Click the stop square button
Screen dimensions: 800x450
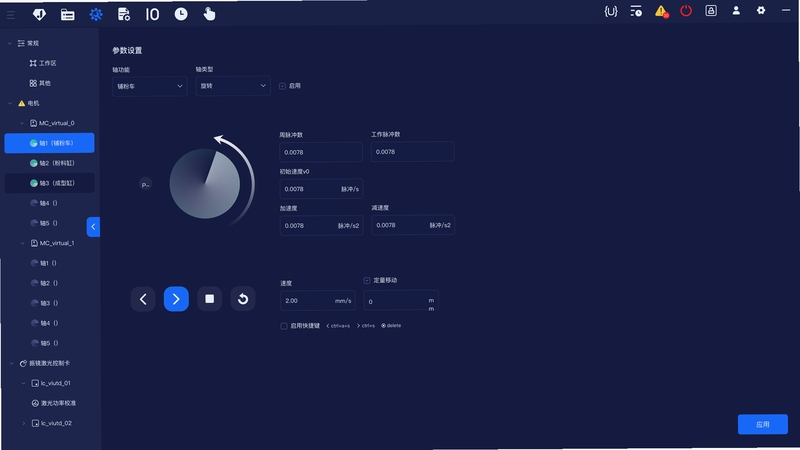pyautogui.click(x=209, y=299)
